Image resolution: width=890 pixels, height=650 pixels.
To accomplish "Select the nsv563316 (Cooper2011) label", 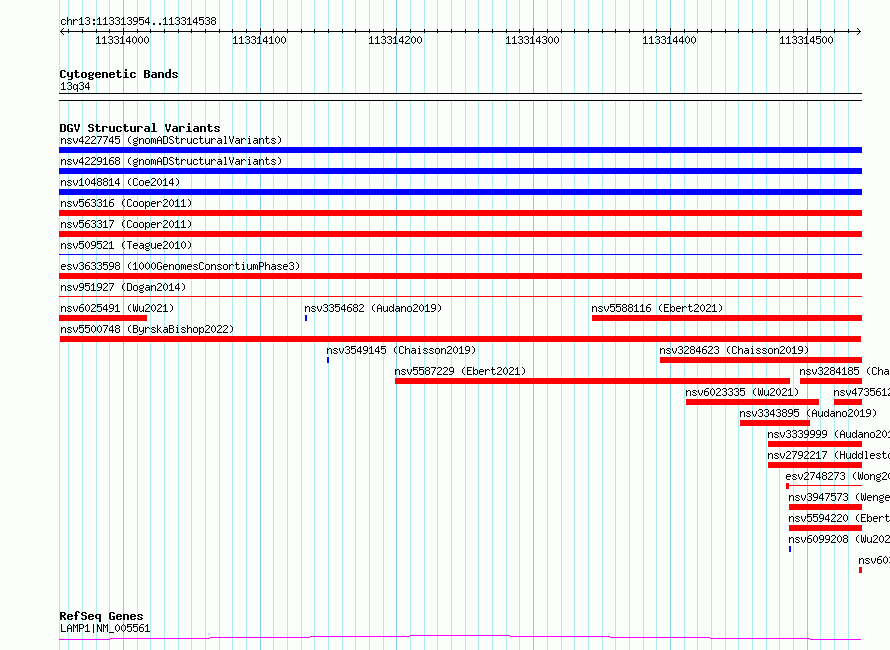I will coord(126,203).
